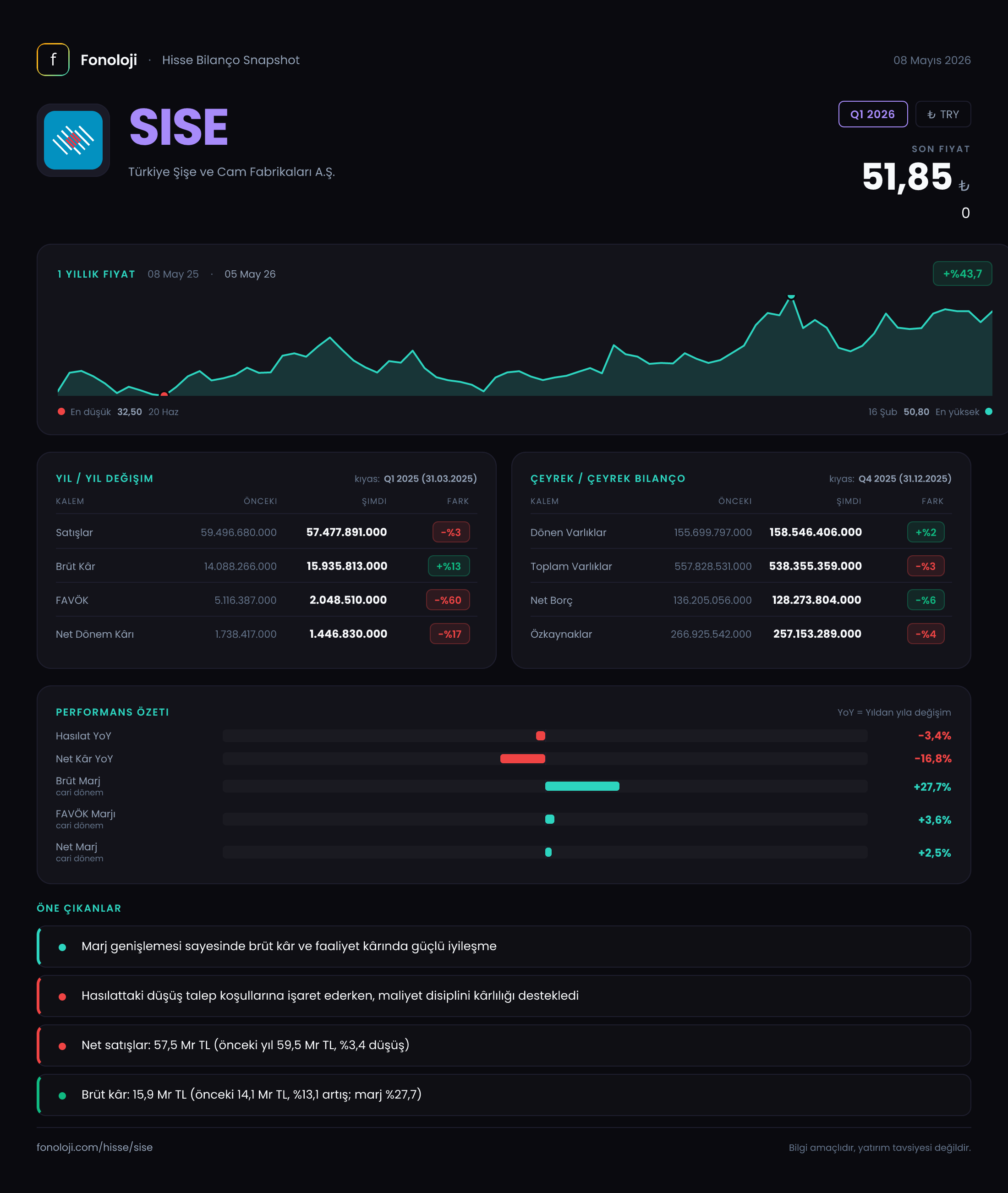Click the +2,5% Net Marj value

click(934, 853)
